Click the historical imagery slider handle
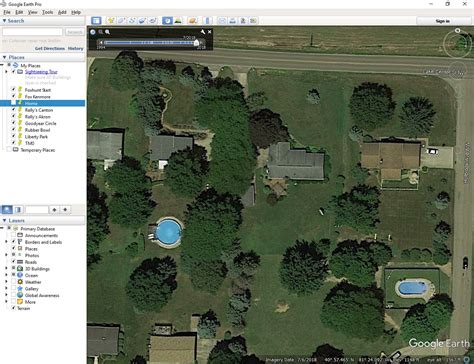This screenshot has width=474, height=364. pos(197,43)
